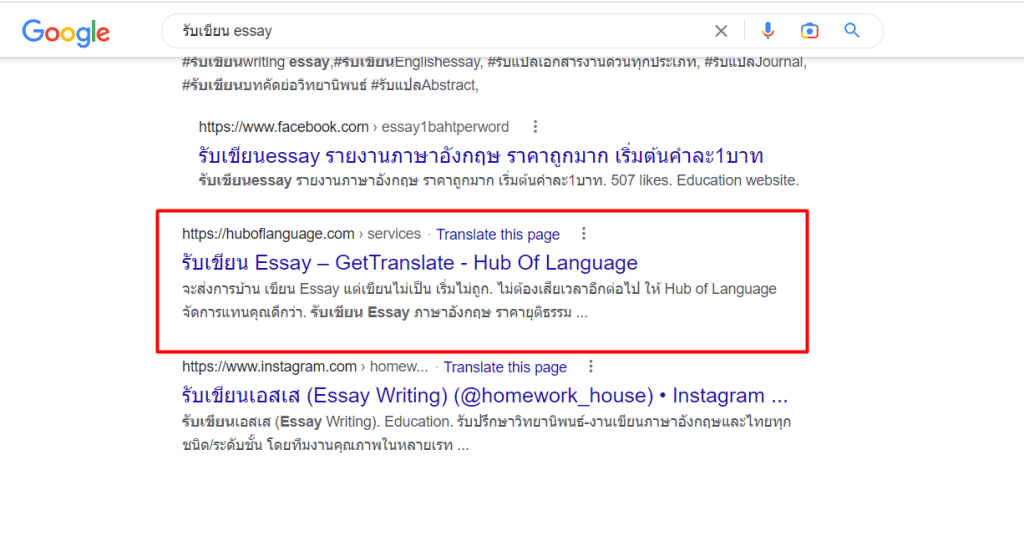Click the Facebook snippet mentioning '507 likes'
The image size is (1024, 541).
pyautogui.click(x=498, y=180)
